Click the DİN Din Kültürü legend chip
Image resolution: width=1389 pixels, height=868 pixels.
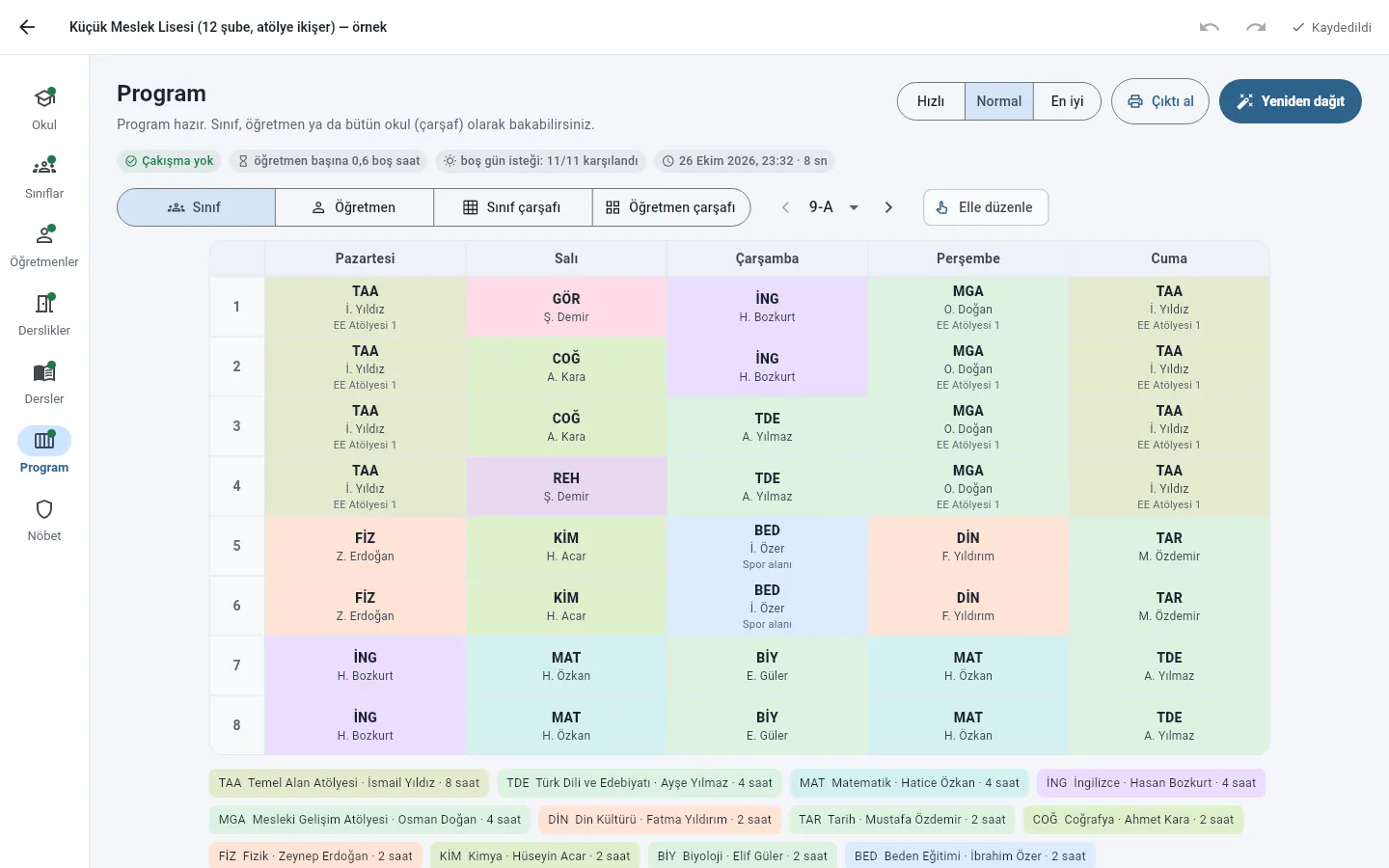click(x=660, y=820)
